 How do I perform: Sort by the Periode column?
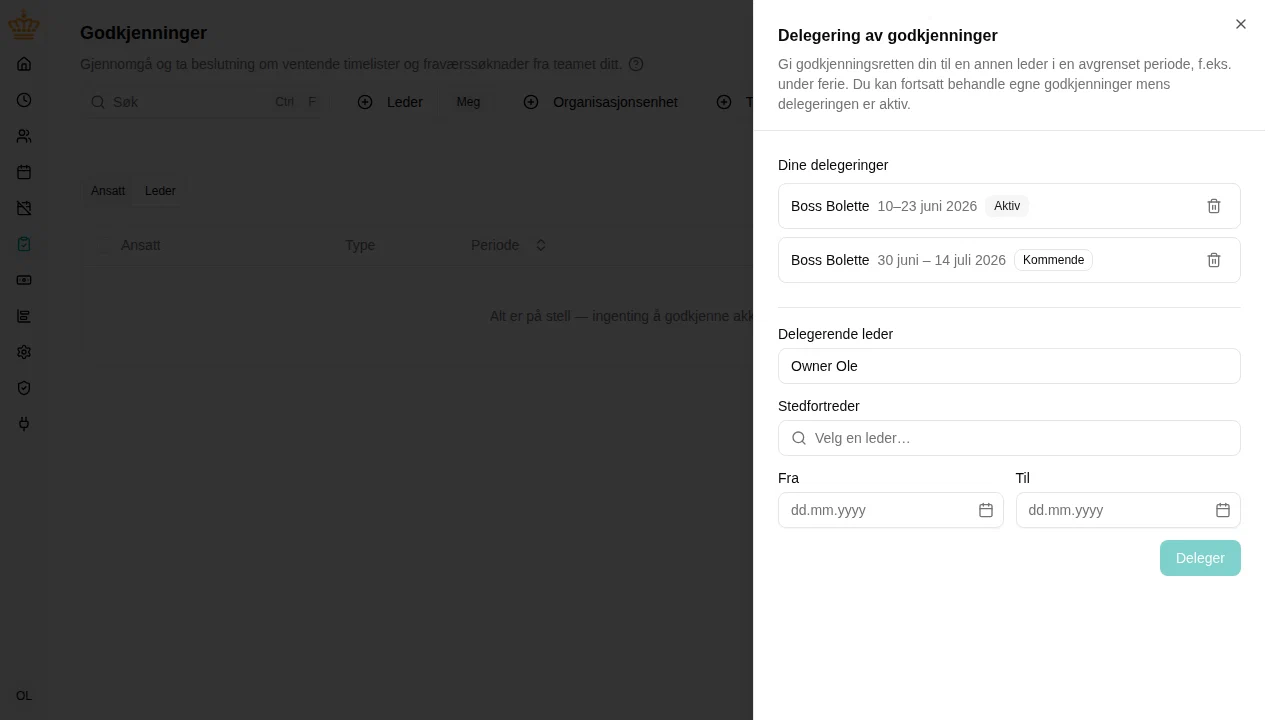[509, 245]
